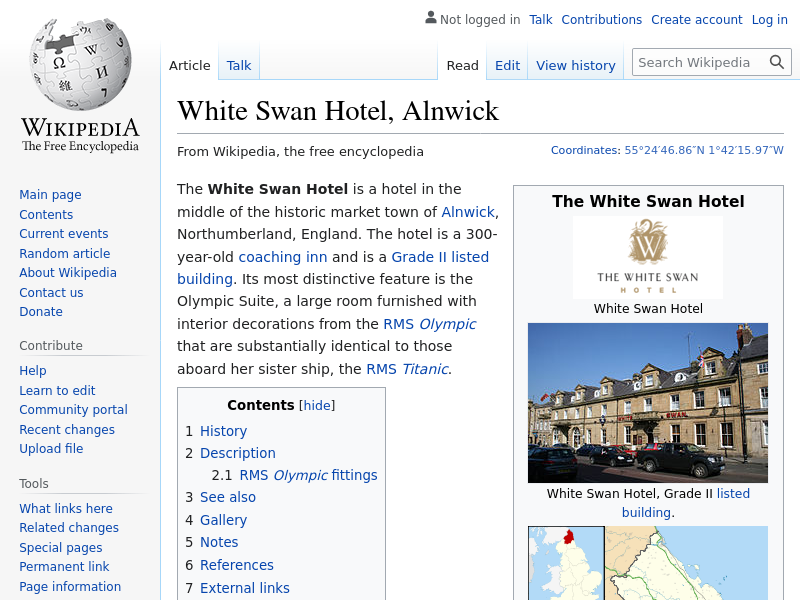The width and height of the screenshot is (800, 600).
Task: Hide the Contents table
Action: pyautogui.click(x=318, y=405)
